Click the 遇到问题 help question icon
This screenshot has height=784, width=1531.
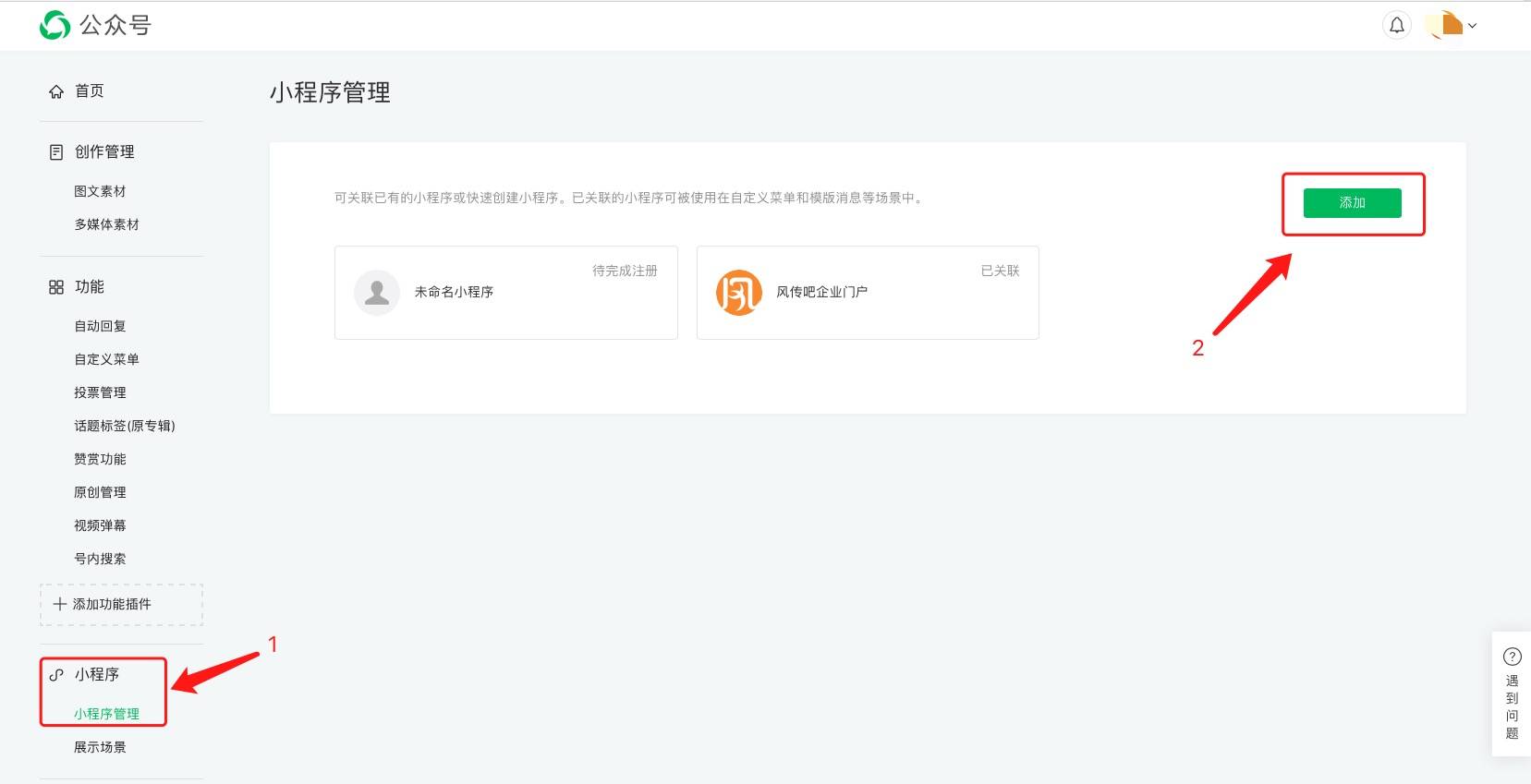(x=1513, y=657)
